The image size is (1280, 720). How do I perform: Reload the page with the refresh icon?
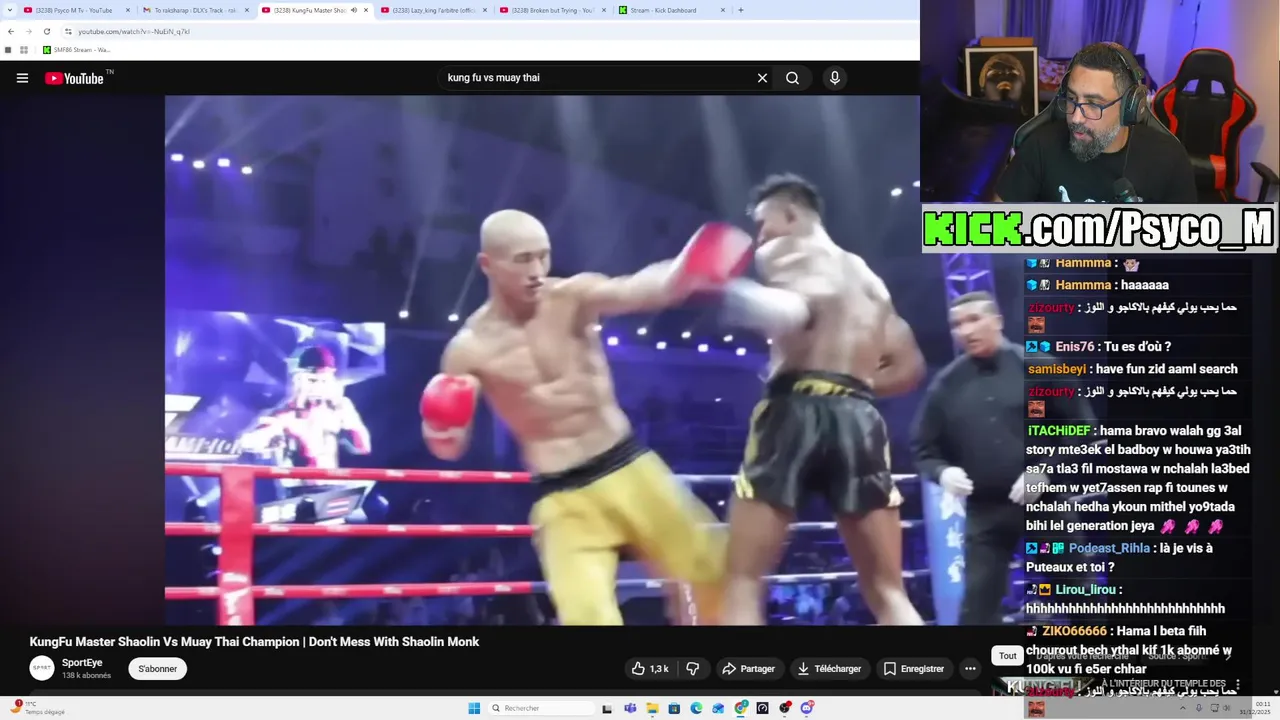[x=47, y=31]
